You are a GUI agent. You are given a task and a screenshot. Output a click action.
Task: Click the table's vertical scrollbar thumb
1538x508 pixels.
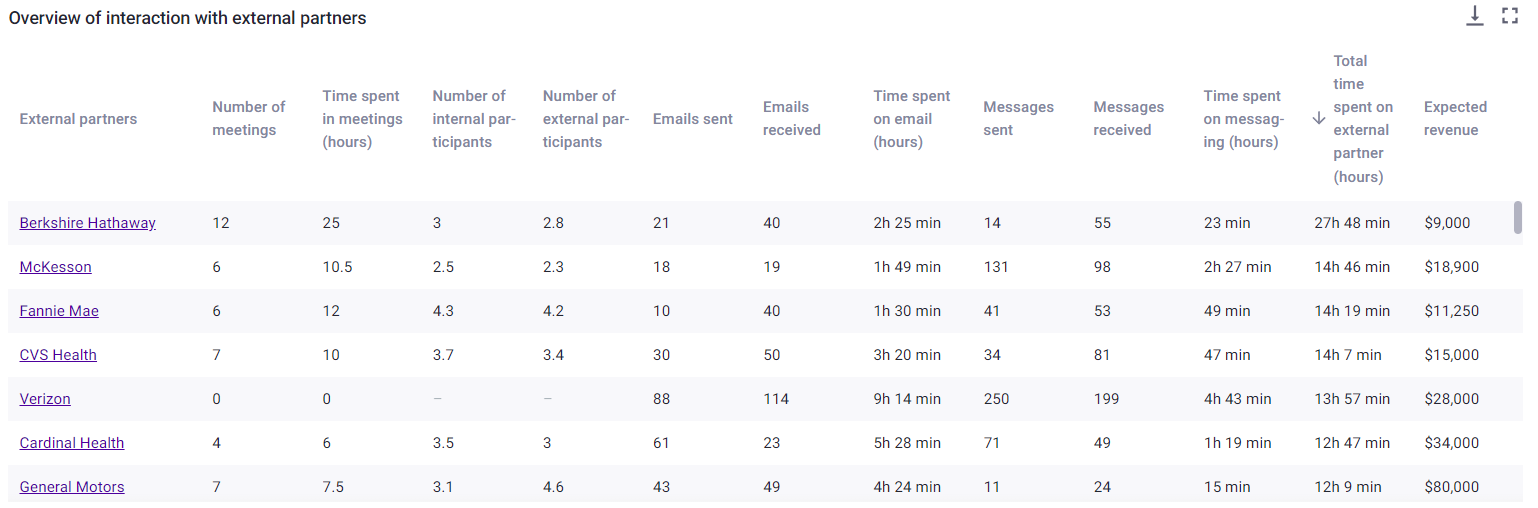1518,217
